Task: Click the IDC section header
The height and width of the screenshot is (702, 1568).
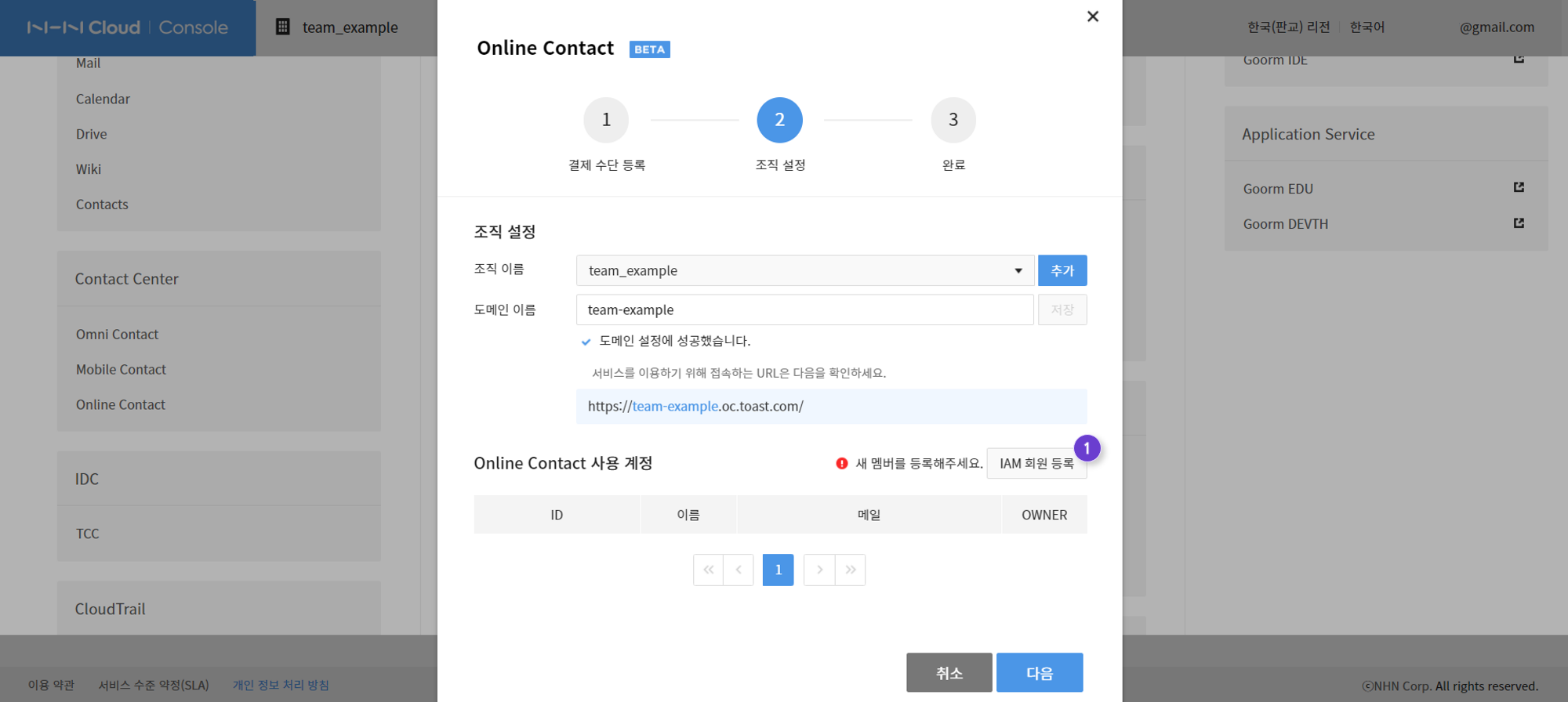Action: 87,479
